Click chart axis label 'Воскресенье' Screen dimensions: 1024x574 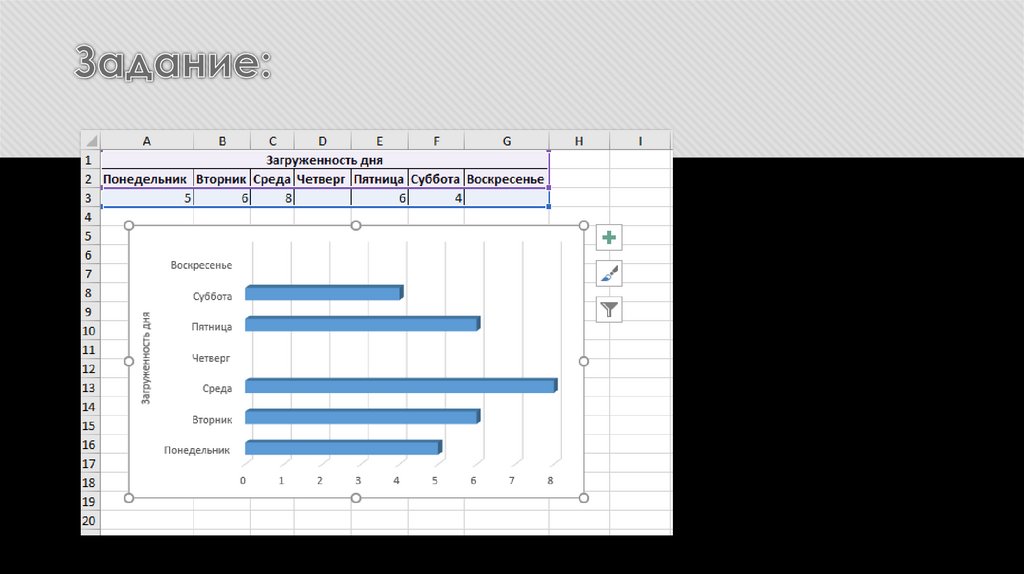201,265
